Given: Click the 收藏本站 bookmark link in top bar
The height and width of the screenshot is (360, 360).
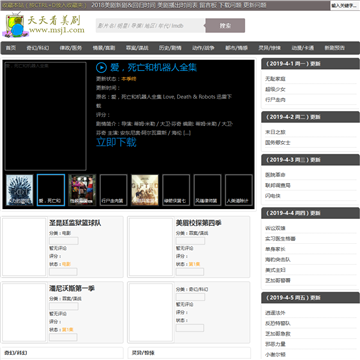Looking at the screenshot, I should (x=44, y=5).
